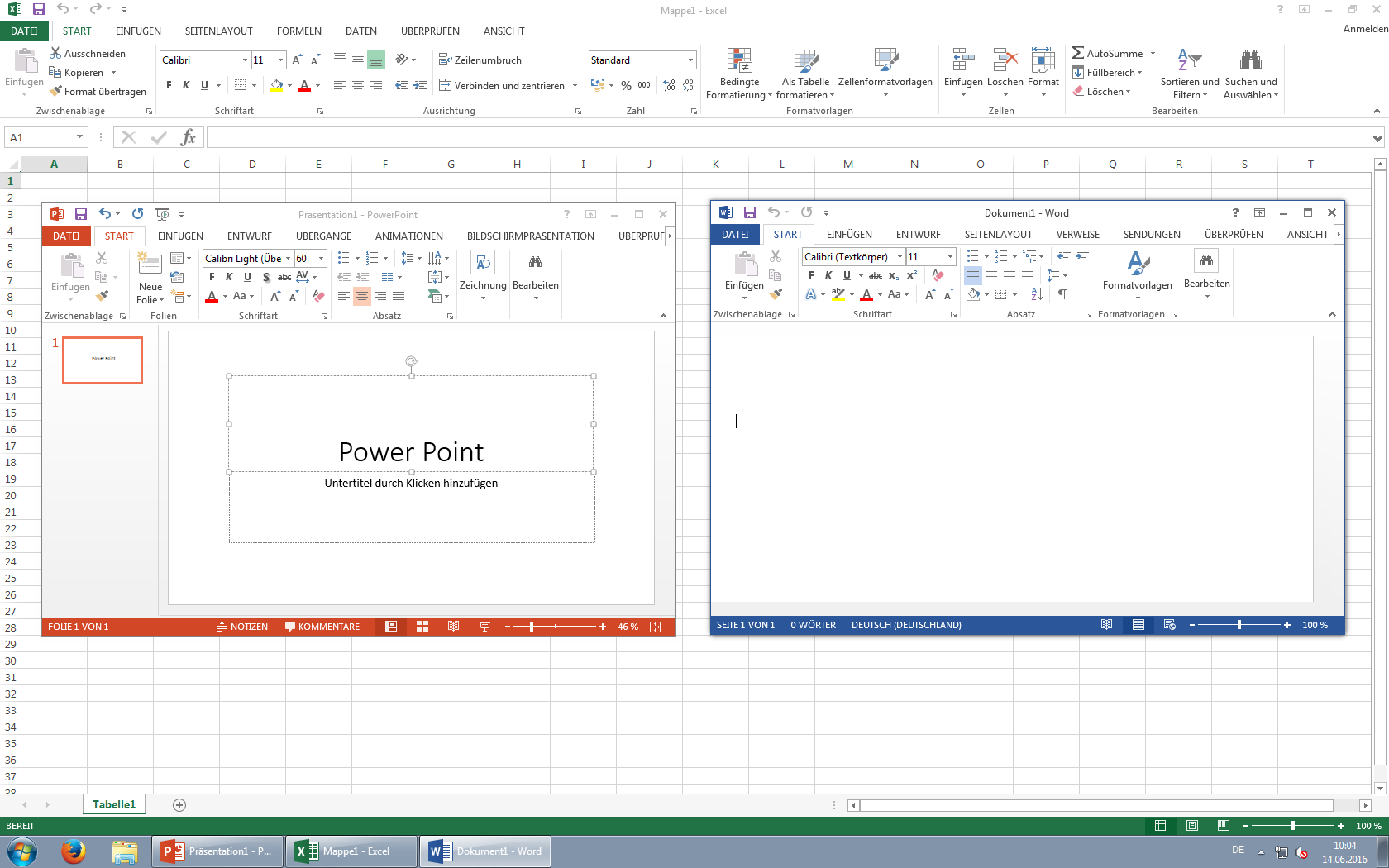Screen dimensions: 1389x868
Task: Click sort A-Z icon in Word
Action: click(1037, 294)
